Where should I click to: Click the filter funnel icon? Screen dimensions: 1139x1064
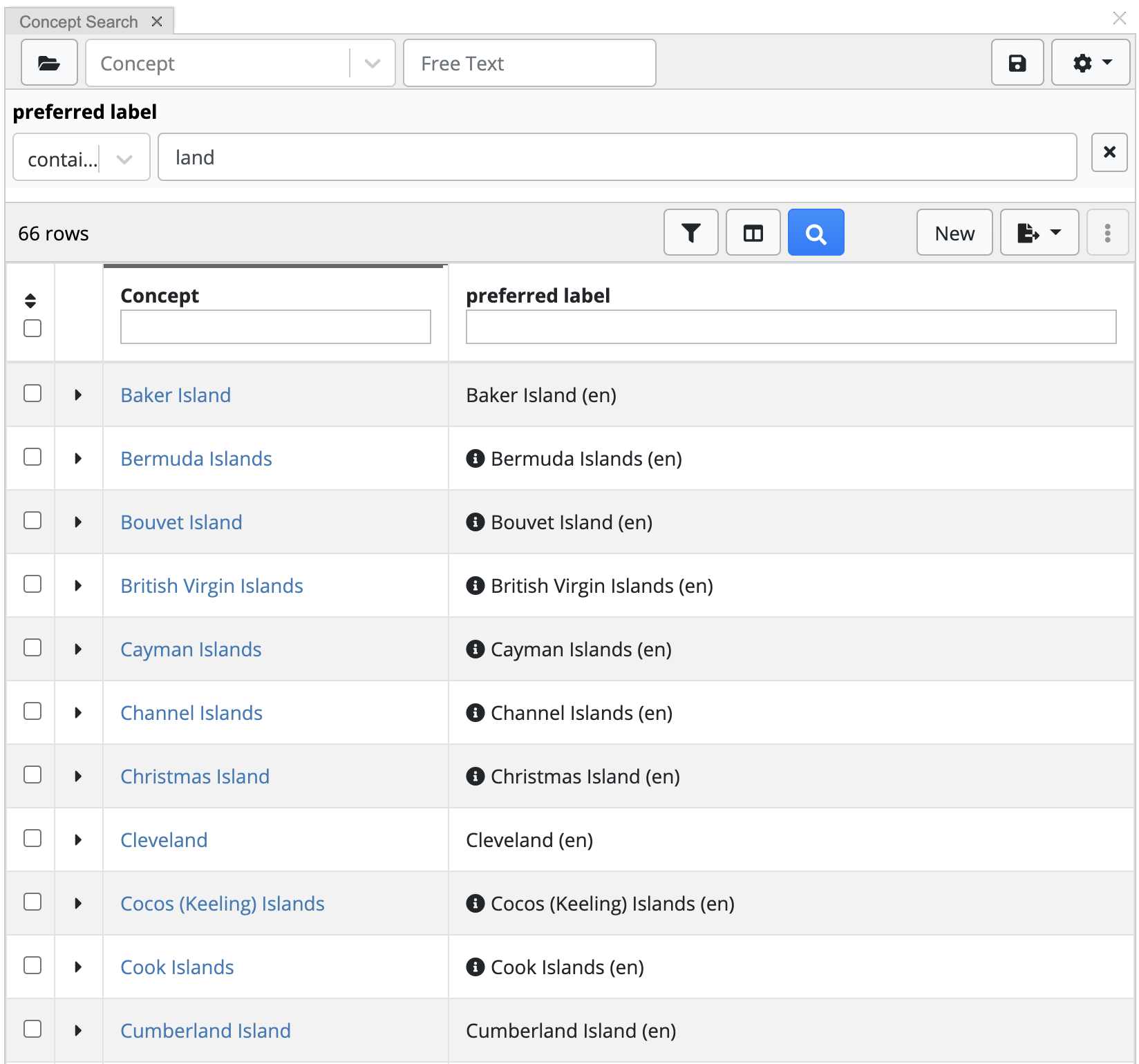point(690,233)
